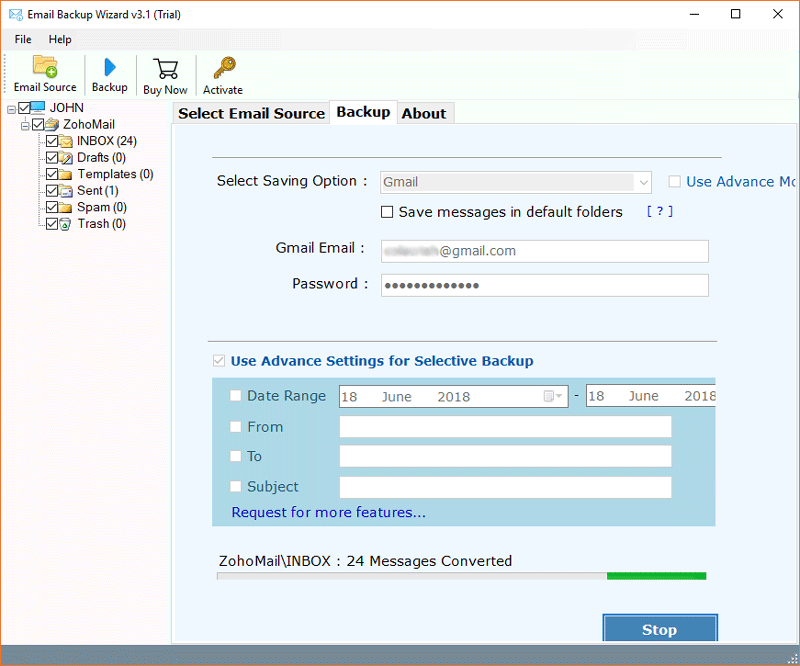Select the Sent (1) tree label
This screenshot has width=800, height=666.
[97, 191]
